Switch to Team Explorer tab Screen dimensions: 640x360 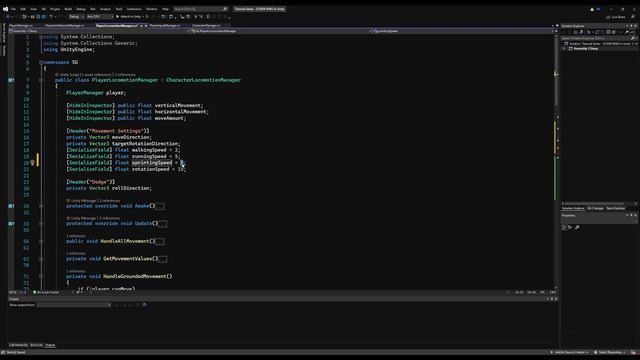[616, 208]
